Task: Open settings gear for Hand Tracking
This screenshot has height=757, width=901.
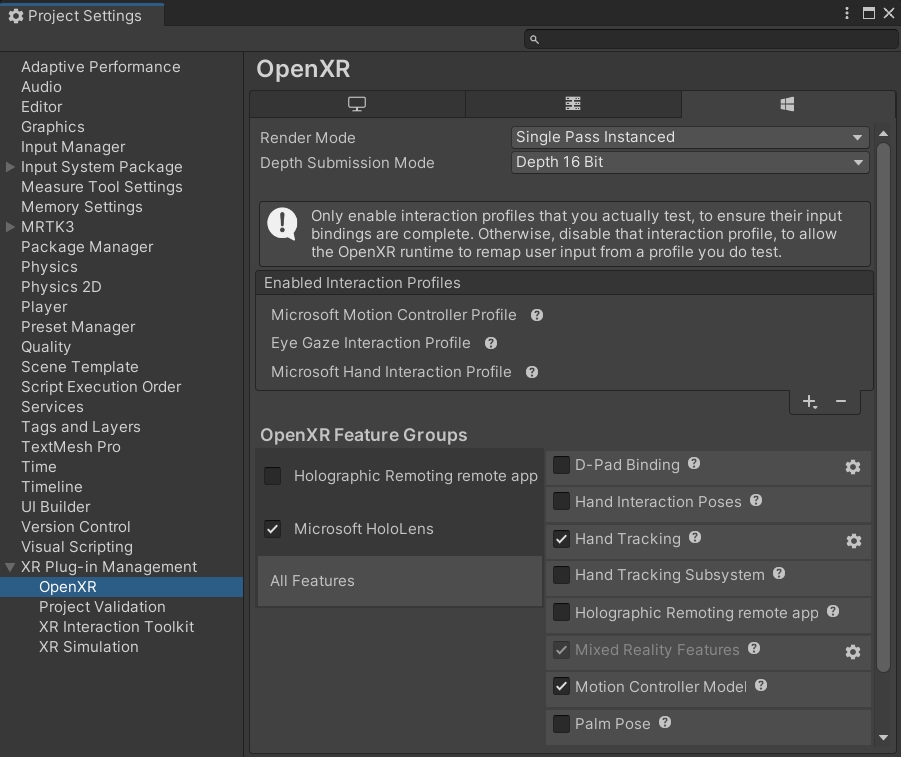Action: pyautogui.click(x=853, y=541)
